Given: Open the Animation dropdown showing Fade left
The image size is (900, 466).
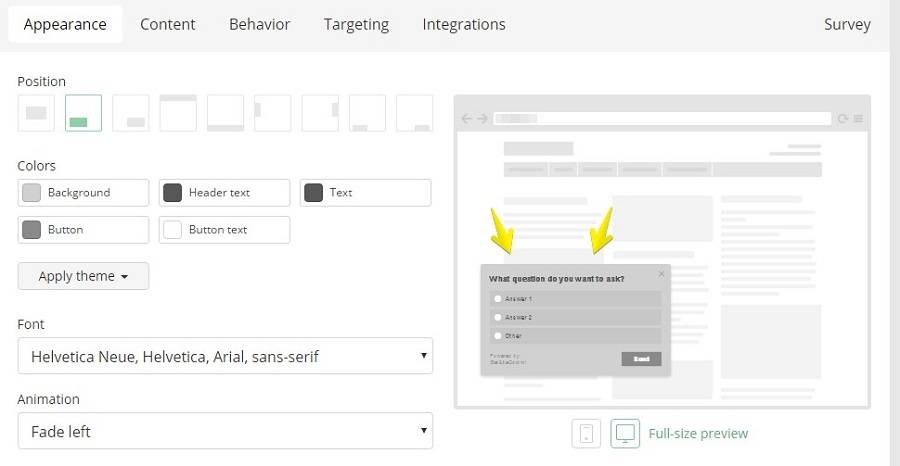Looking at the screenshot, I should [225, 430].
